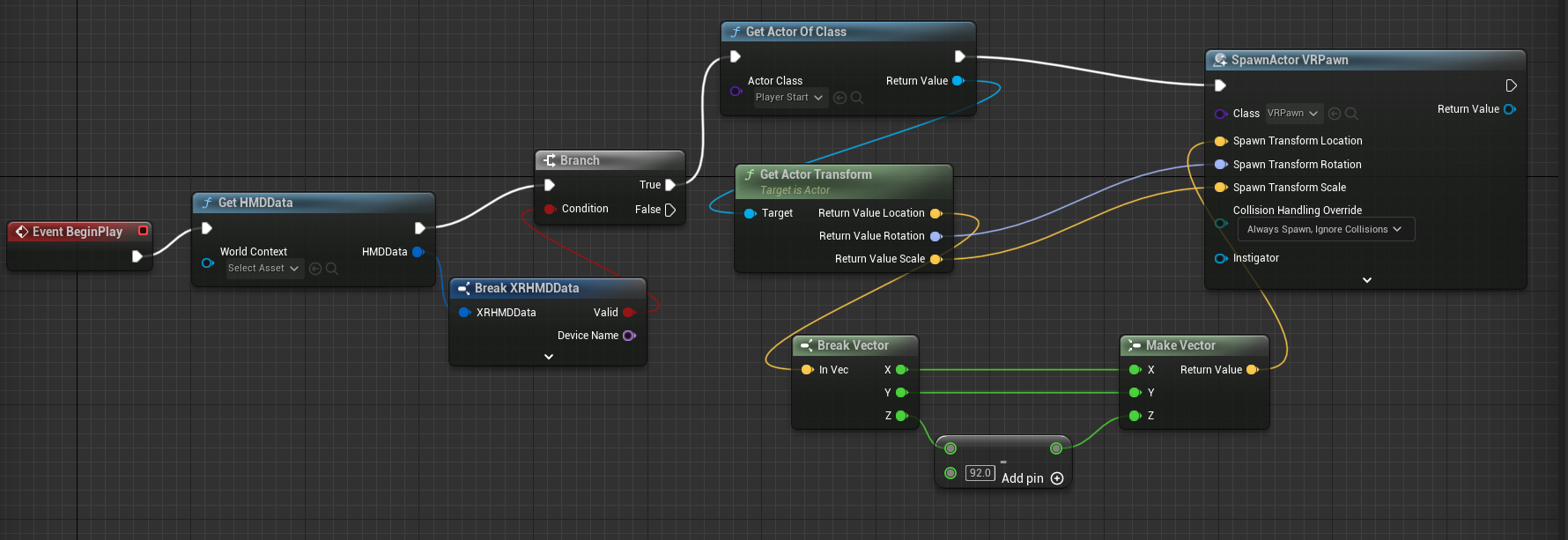Click Return Value Scale output pin
Image resolution: width=1568 pixels, height=540 pixels.
(936, 259)
